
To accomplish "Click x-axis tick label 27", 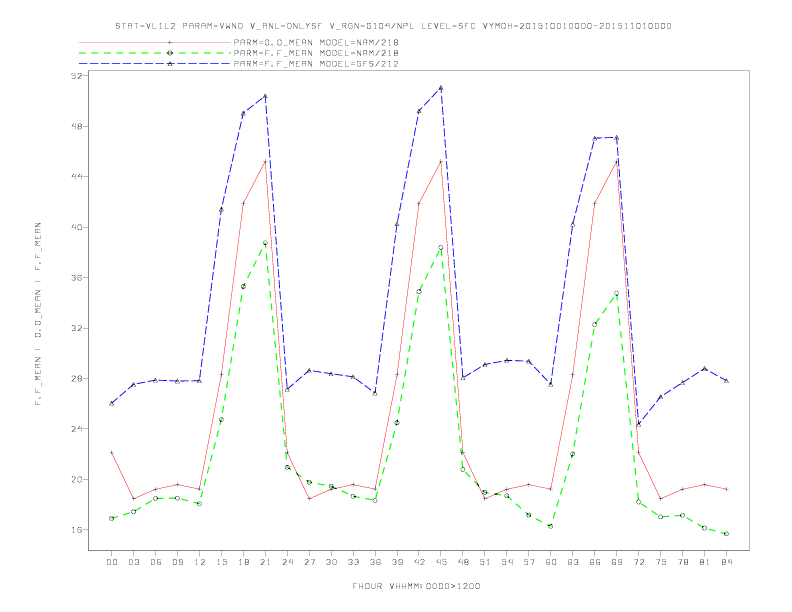I will [309, 562].
